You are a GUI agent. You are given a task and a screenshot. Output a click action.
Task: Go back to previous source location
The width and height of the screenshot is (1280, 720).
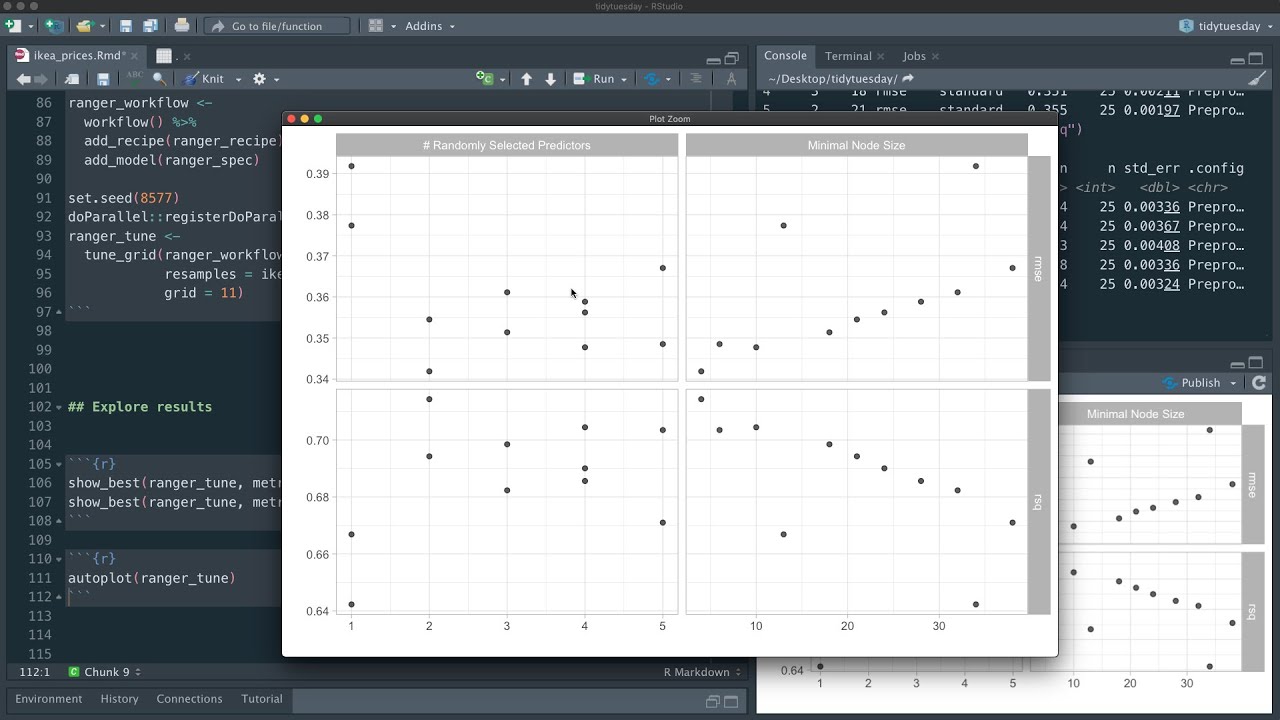[23, 79]
